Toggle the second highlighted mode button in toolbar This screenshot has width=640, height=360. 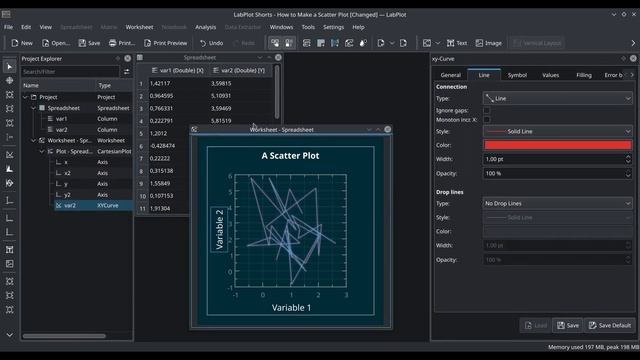(x=289, y=43)
